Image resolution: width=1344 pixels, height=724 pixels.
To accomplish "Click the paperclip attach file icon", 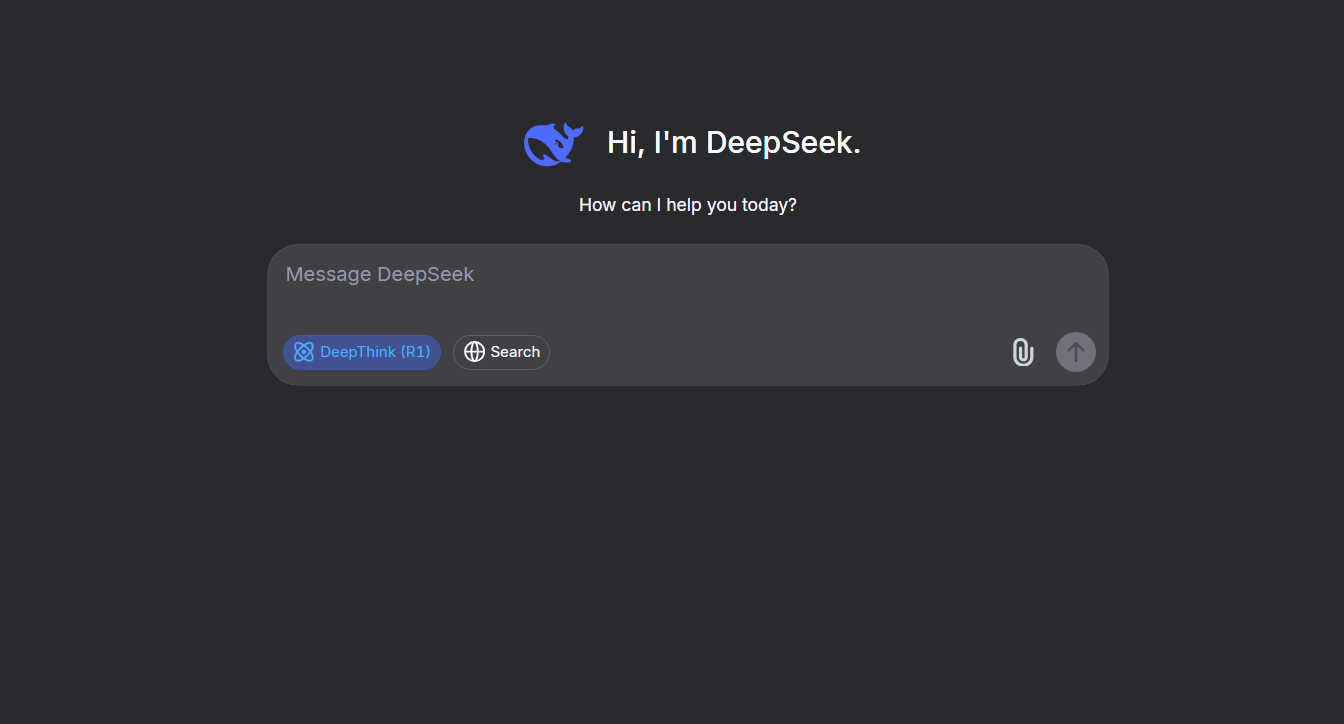I will (x=1022, y=352).
